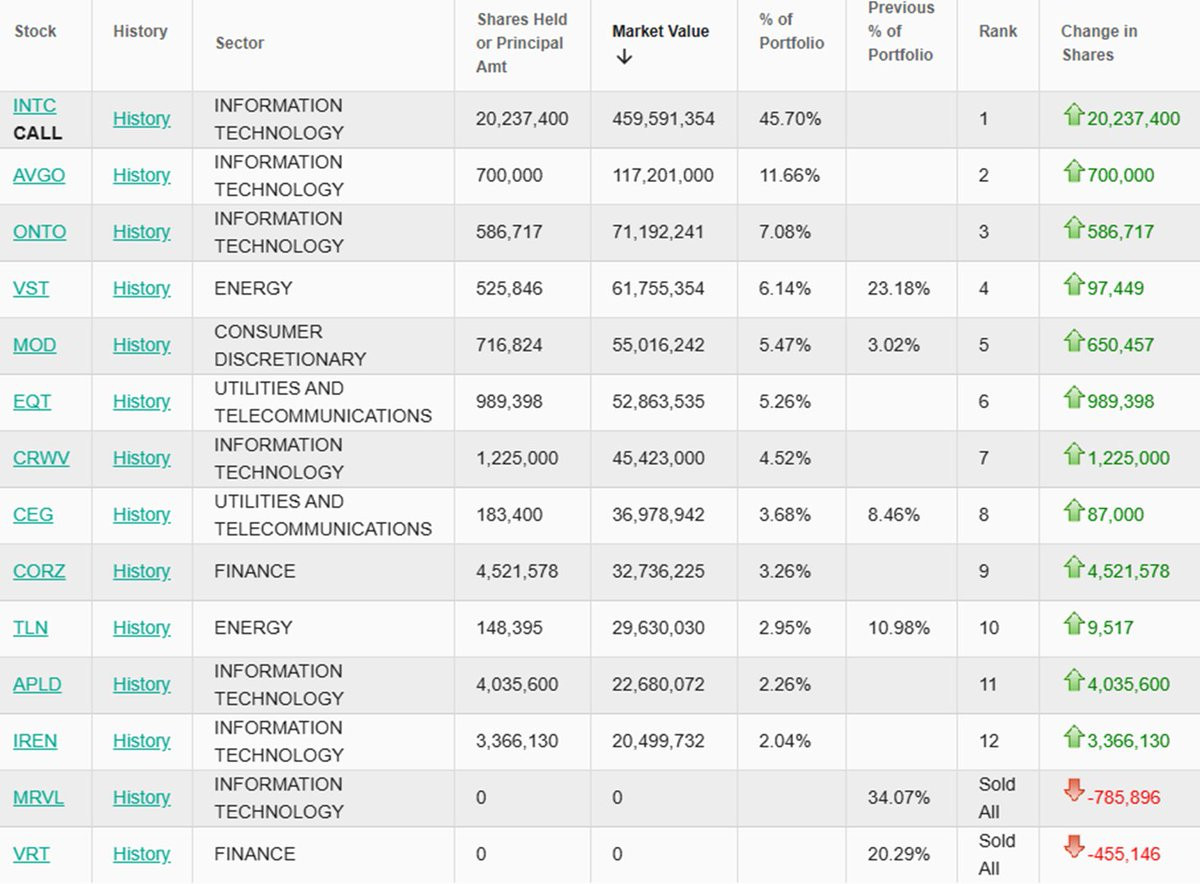Click the red sold arrow for VRT
Screen dimensions: 1200x884
pyautogui.click(x=1074, y=850)
